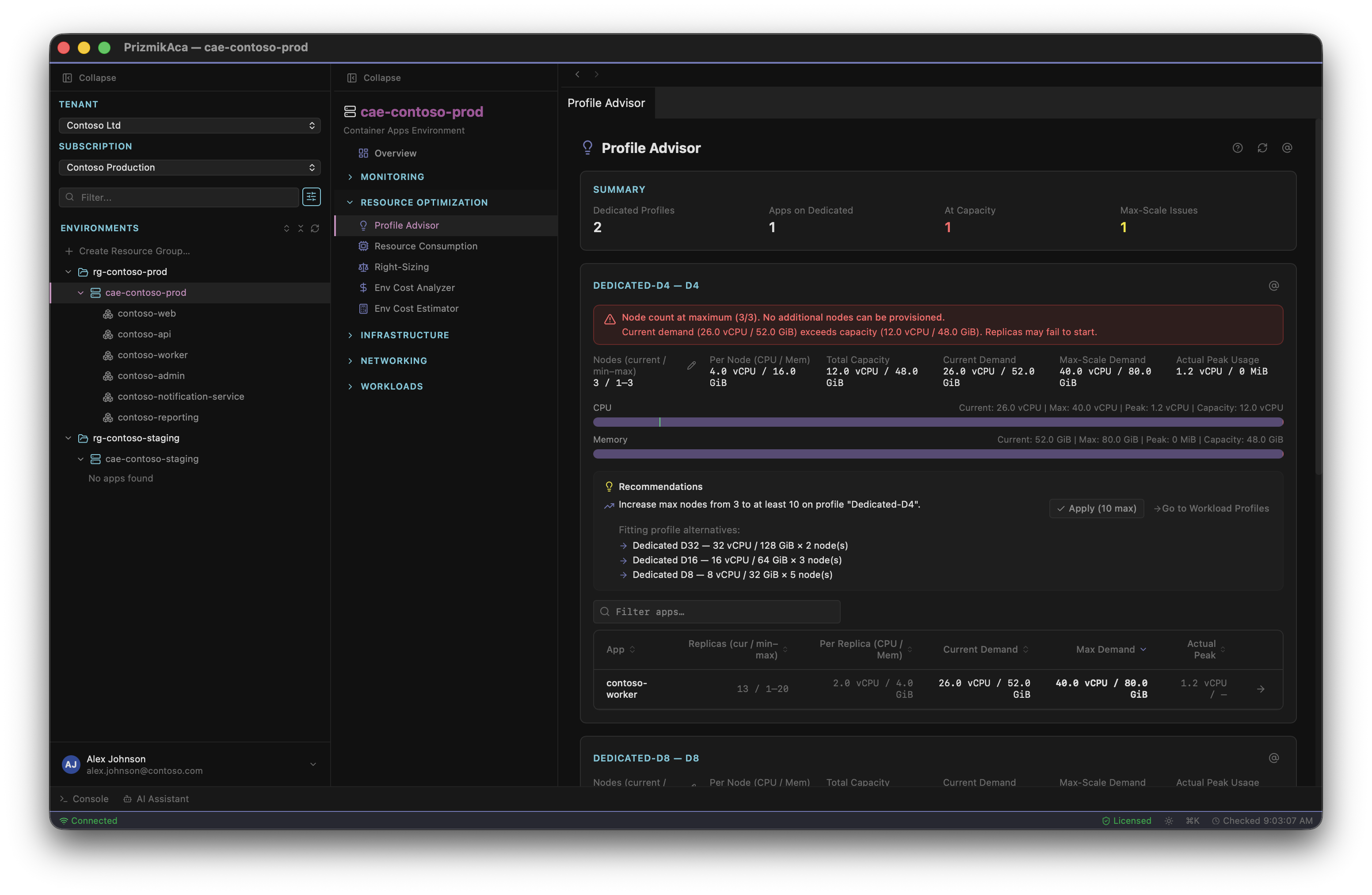The width and height of the screenshot is (1372, 895).
Task: Apply the 10 max nodes recommendation
Action: (x=1096, y=509)
